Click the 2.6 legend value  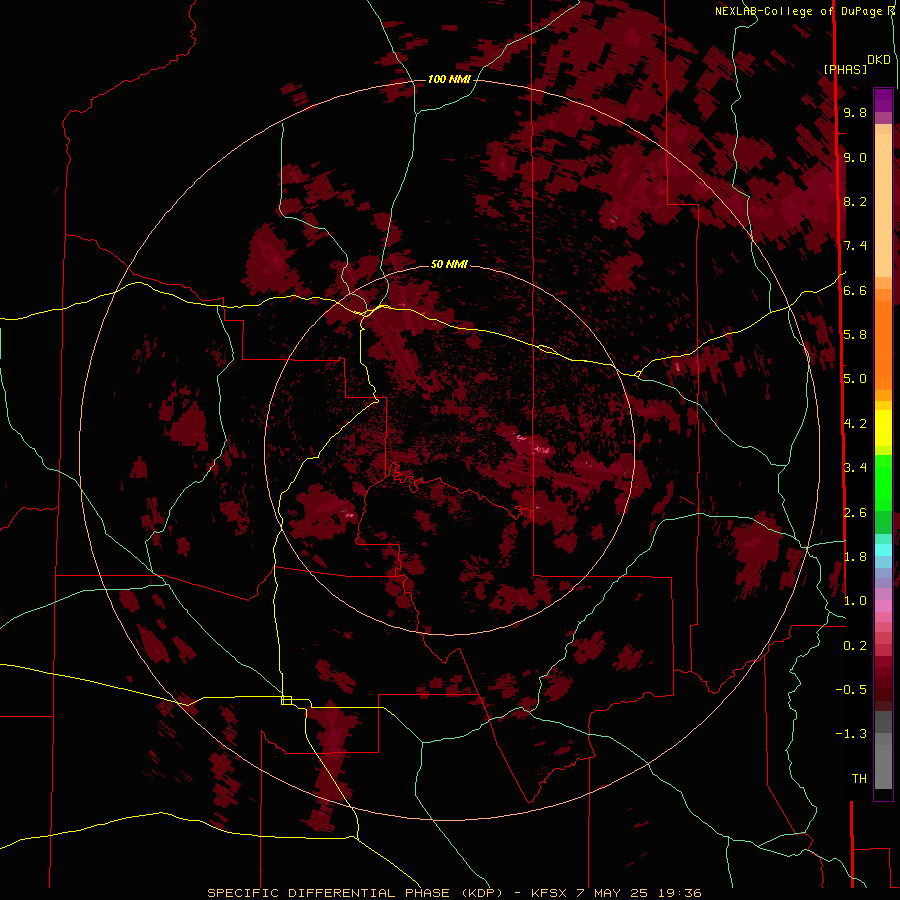pyautogui.click(x=855, y=512)
